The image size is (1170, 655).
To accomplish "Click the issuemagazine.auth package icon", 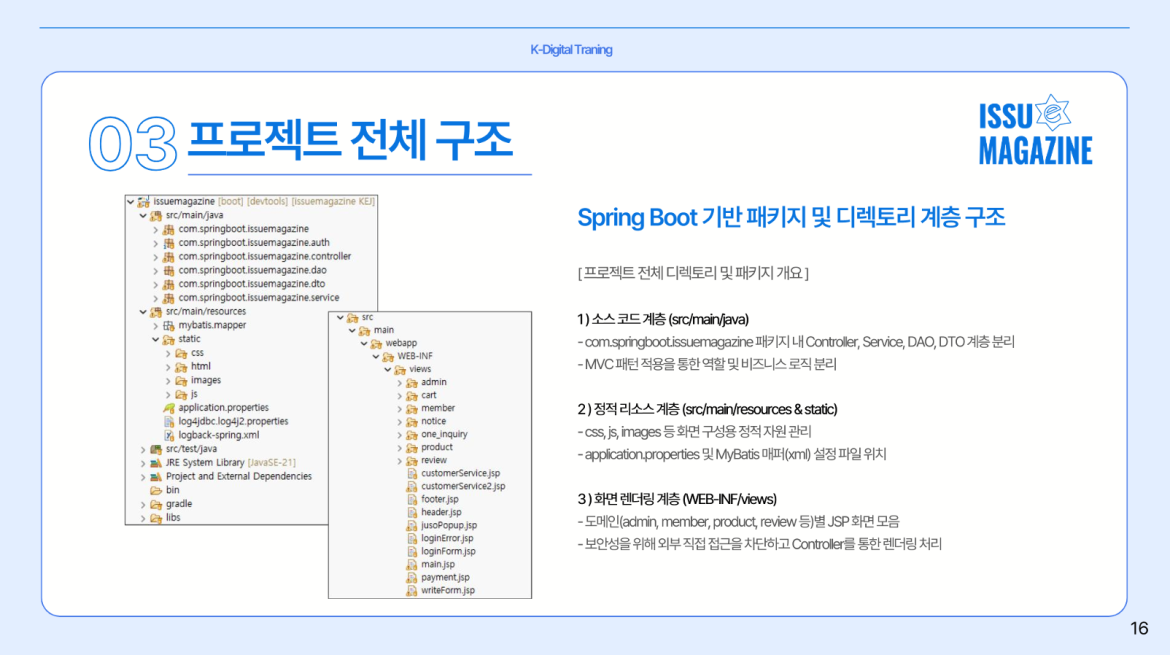I will pyautogui.click(x=169, y=243).
